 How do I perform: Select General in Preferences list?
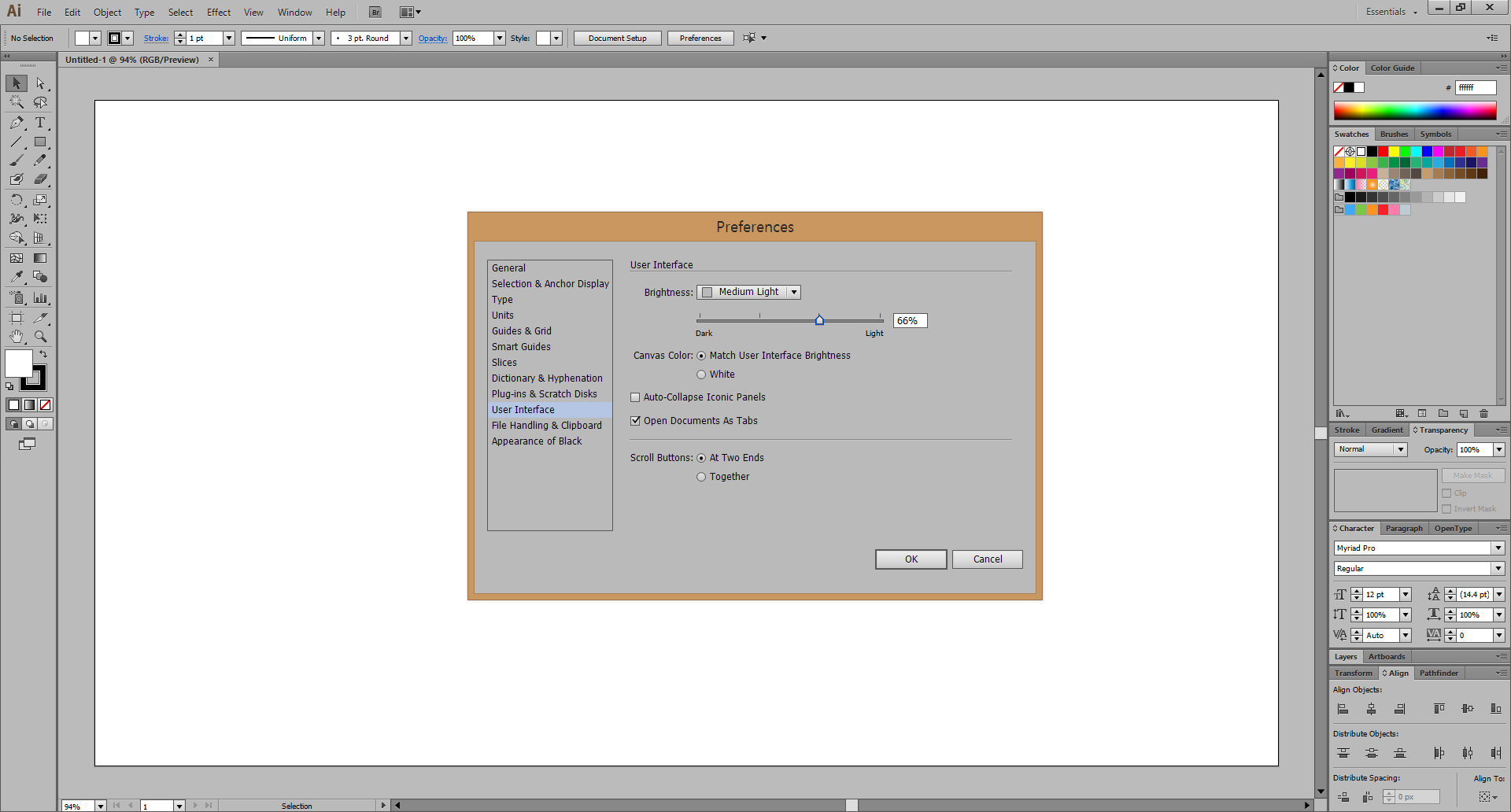pyautogui.click(x=549, y=268)
